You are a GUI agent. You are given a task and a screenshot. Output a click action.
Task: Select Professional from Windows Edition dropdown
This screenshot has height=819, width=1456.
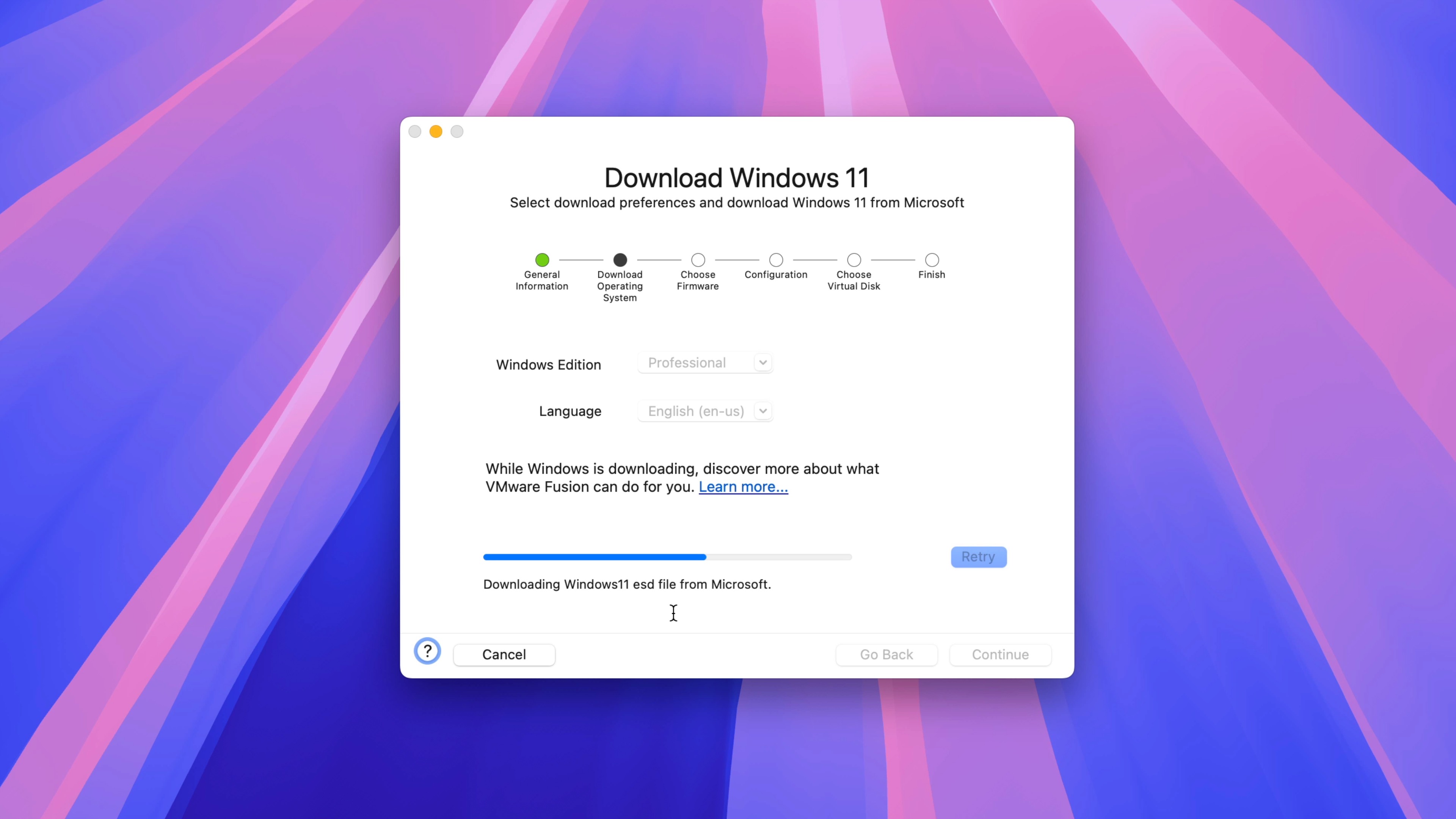704,362
